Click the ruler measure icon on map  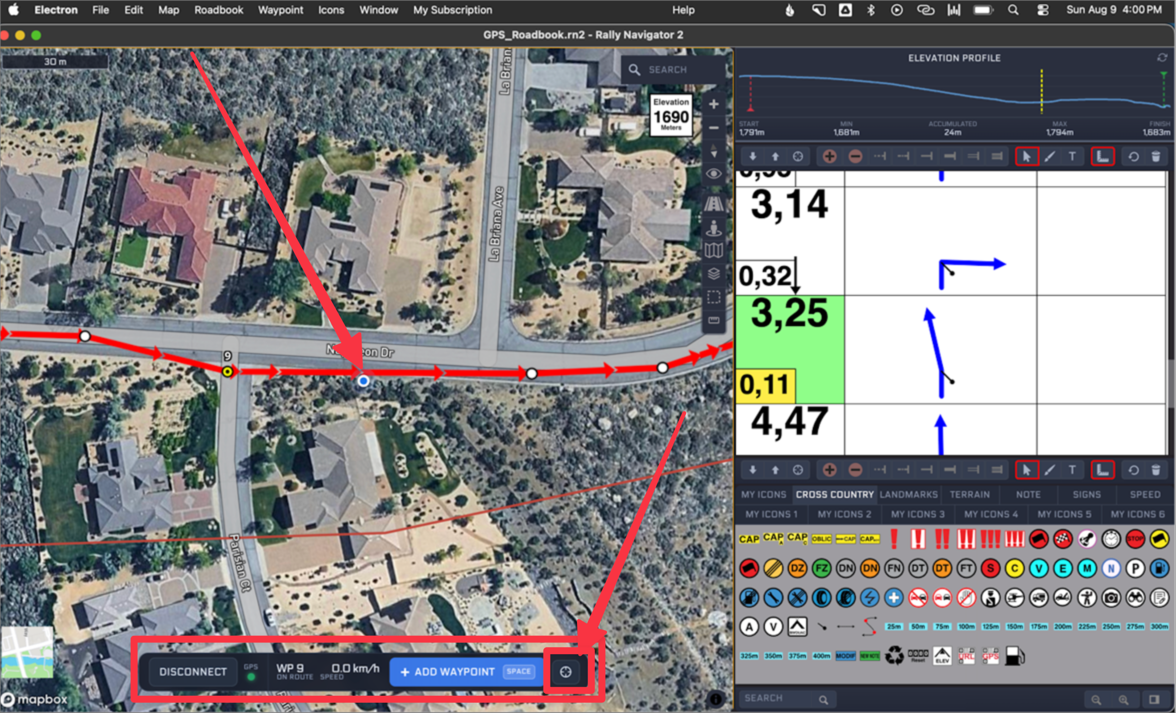click(713, 321)
